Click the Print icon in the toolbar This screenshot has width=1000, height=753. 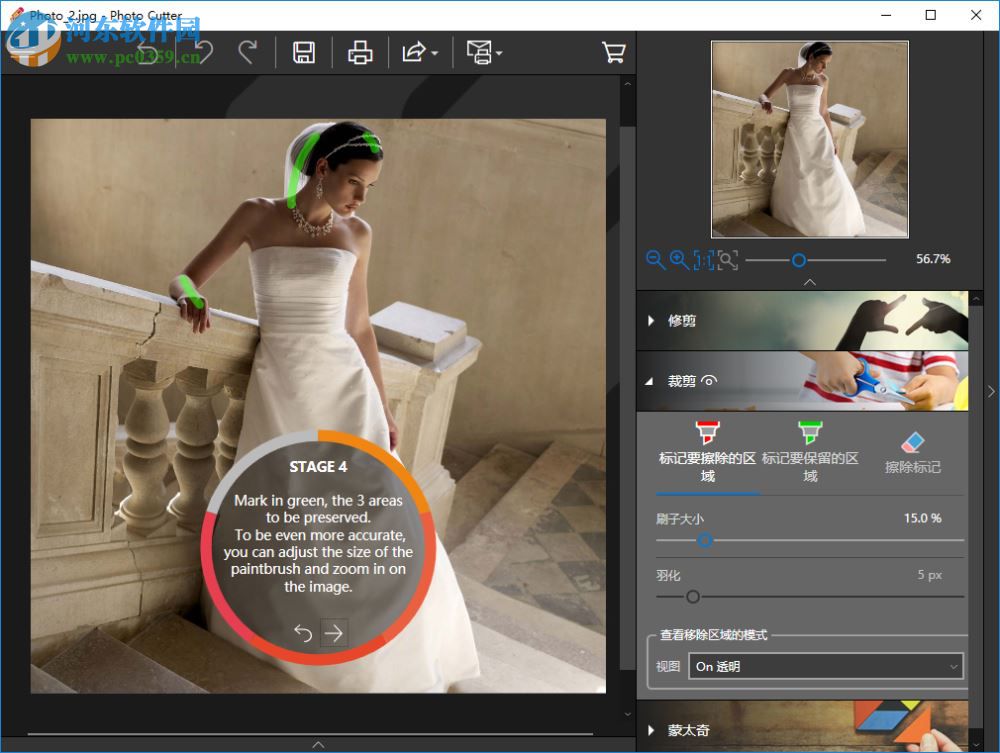360,52
